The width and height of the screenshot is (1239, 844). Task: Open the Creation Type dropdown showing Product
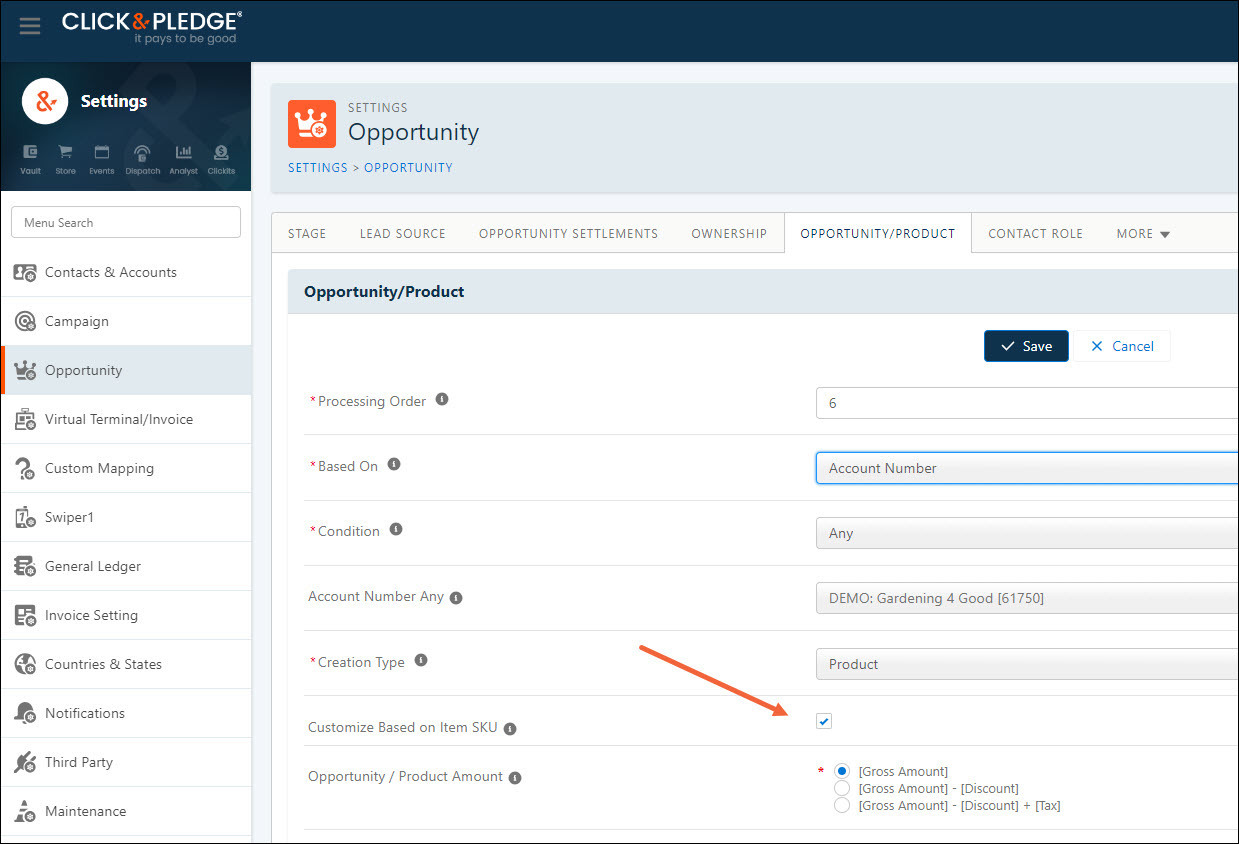(x=1027, y=664)
